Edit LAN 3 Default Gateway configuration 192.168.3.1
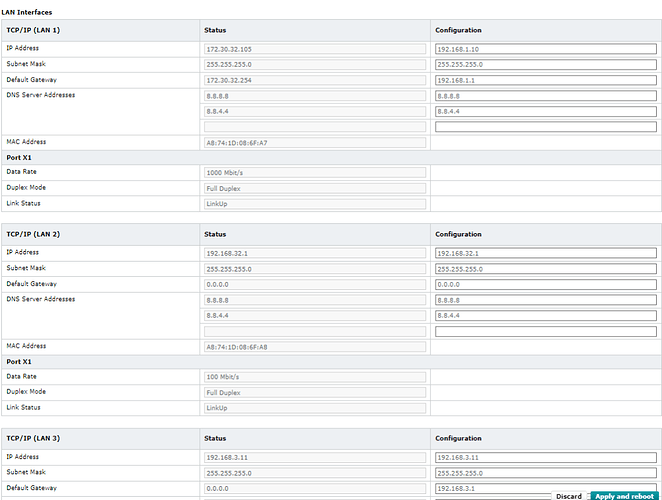This screenshot has height=500, width=662. click(545, 489)
